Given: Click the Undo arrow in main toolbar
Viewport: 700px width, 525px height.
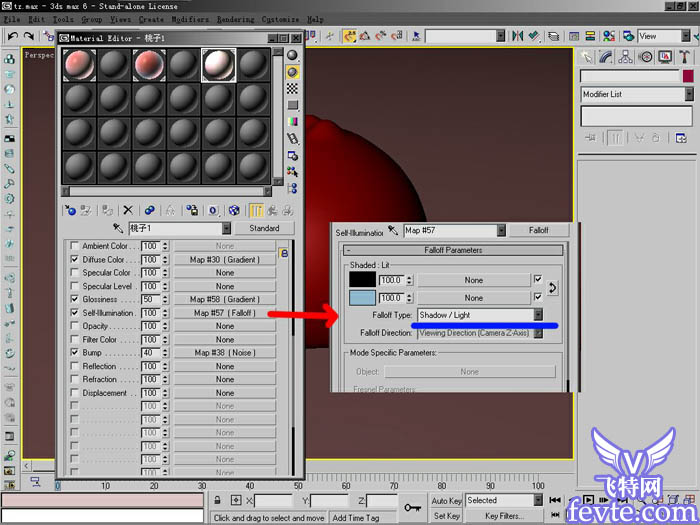Looking at the screenshot, I should tap(13, 36).
